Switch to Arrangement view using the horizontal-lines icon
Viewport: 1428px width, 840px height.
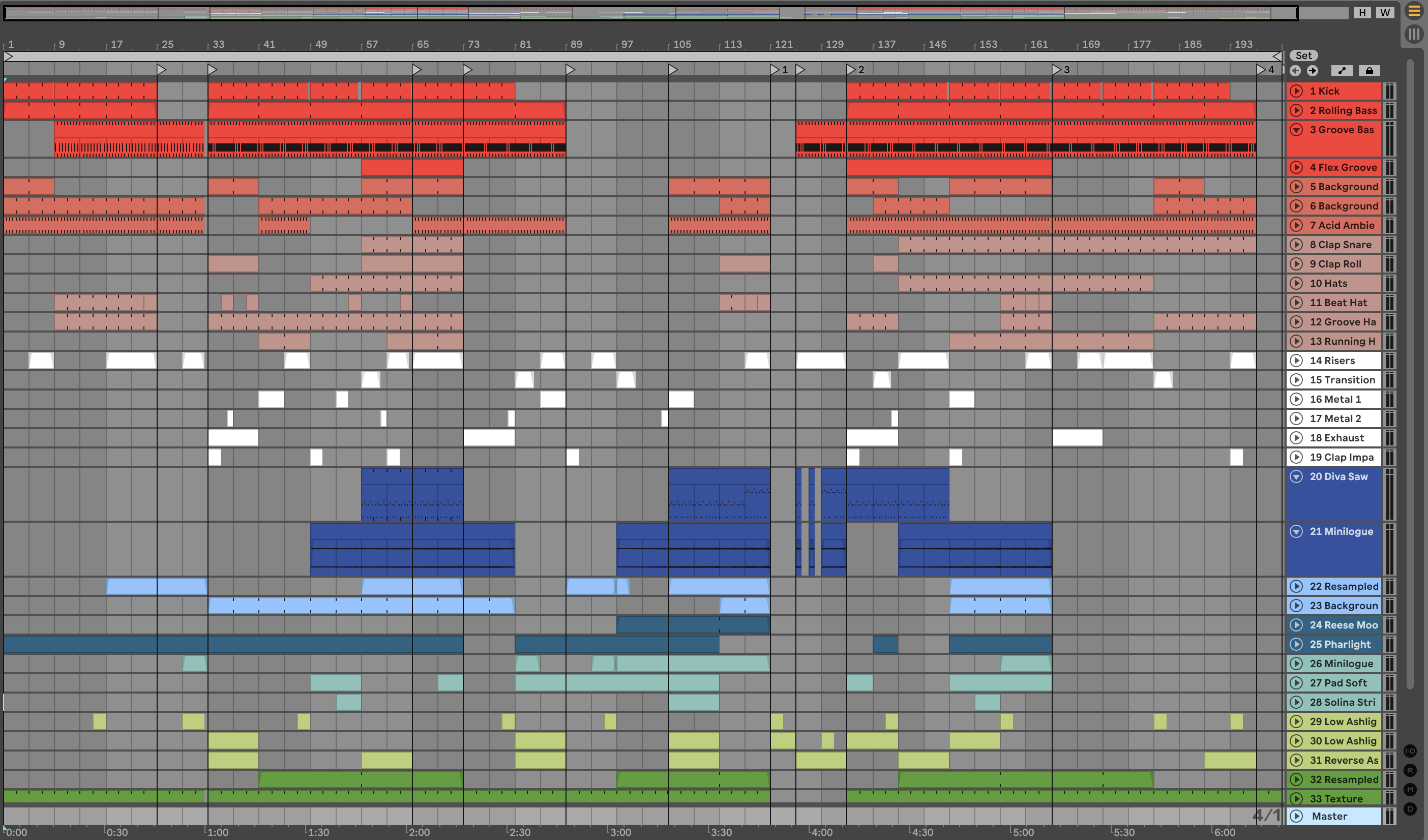pos(1414,11)
